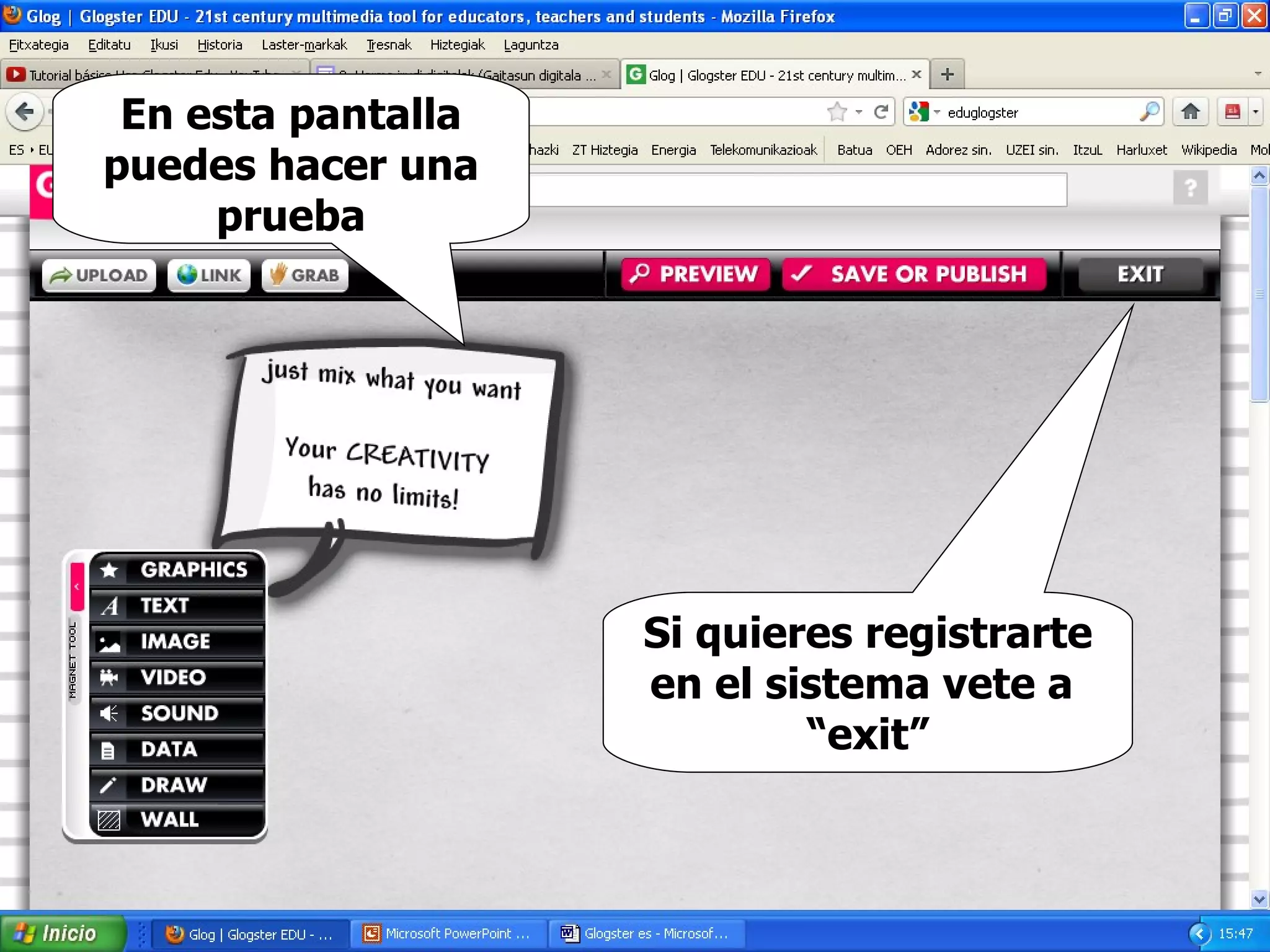Click the page scrollbar down arrow
The height and width of the screenshot is (952, 1270).
pos(1259,899)
